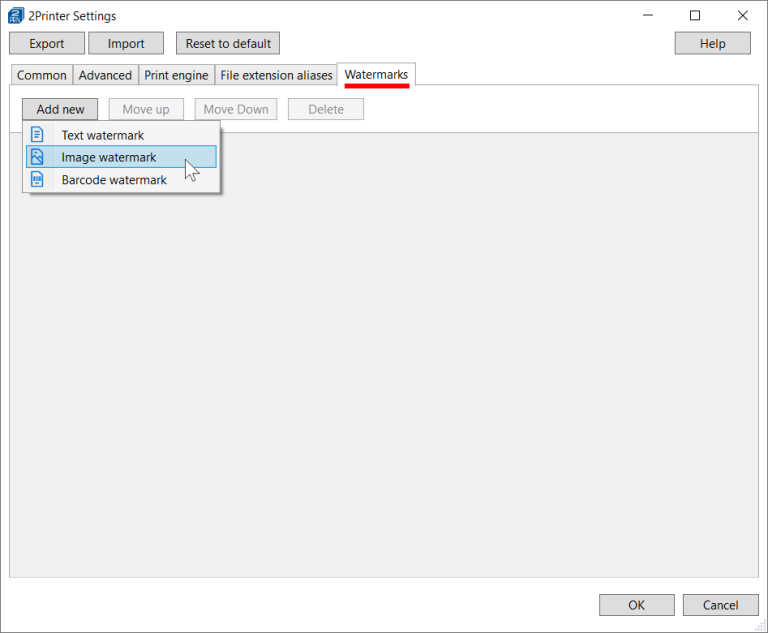Open the Add new dropdown button
Image resolution: width=768 pixels, height=633 pixels.
[x=60, y=109]
